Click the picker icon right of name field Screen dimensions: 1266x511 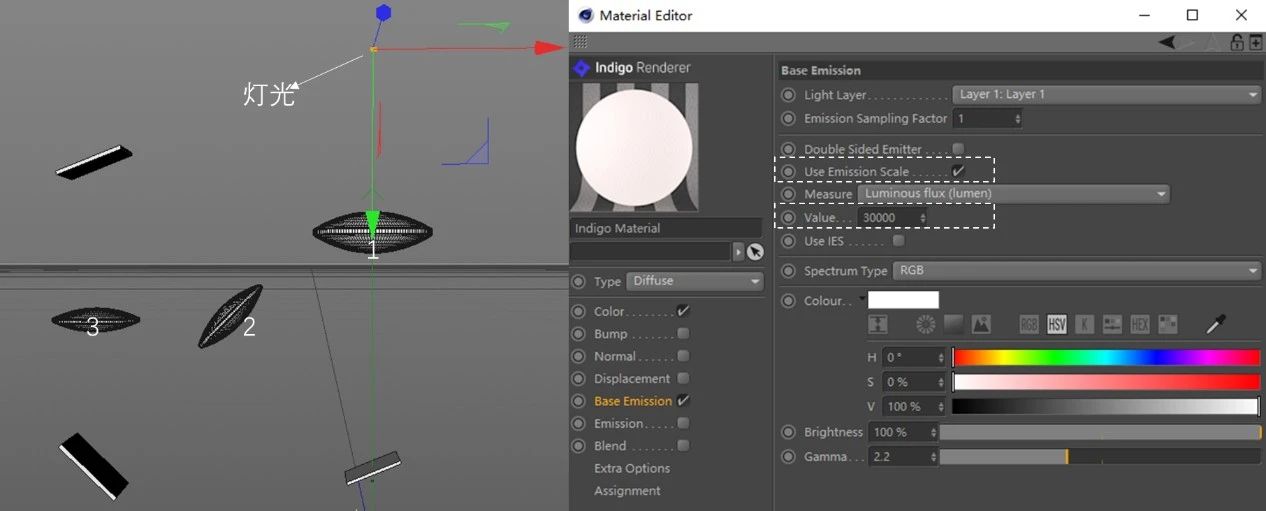tap(755, 252)
